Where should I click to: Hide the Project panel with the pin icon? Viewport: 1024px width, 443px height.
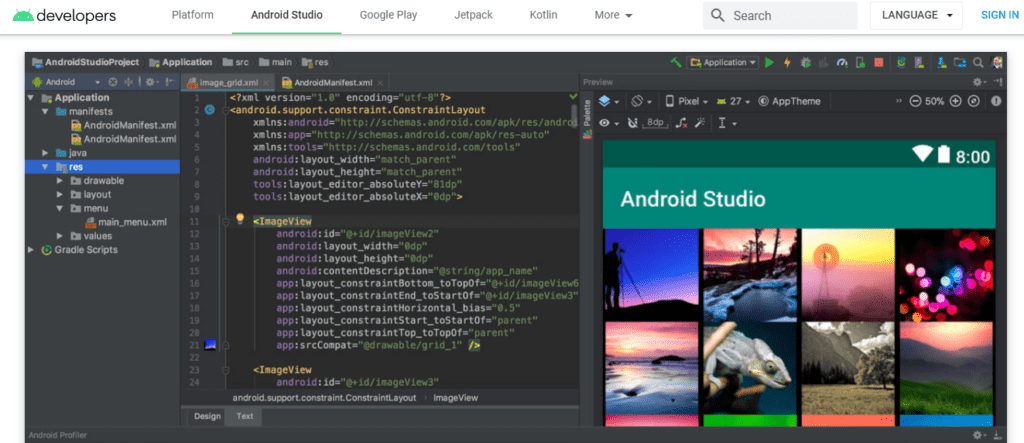tap(169, 82)
